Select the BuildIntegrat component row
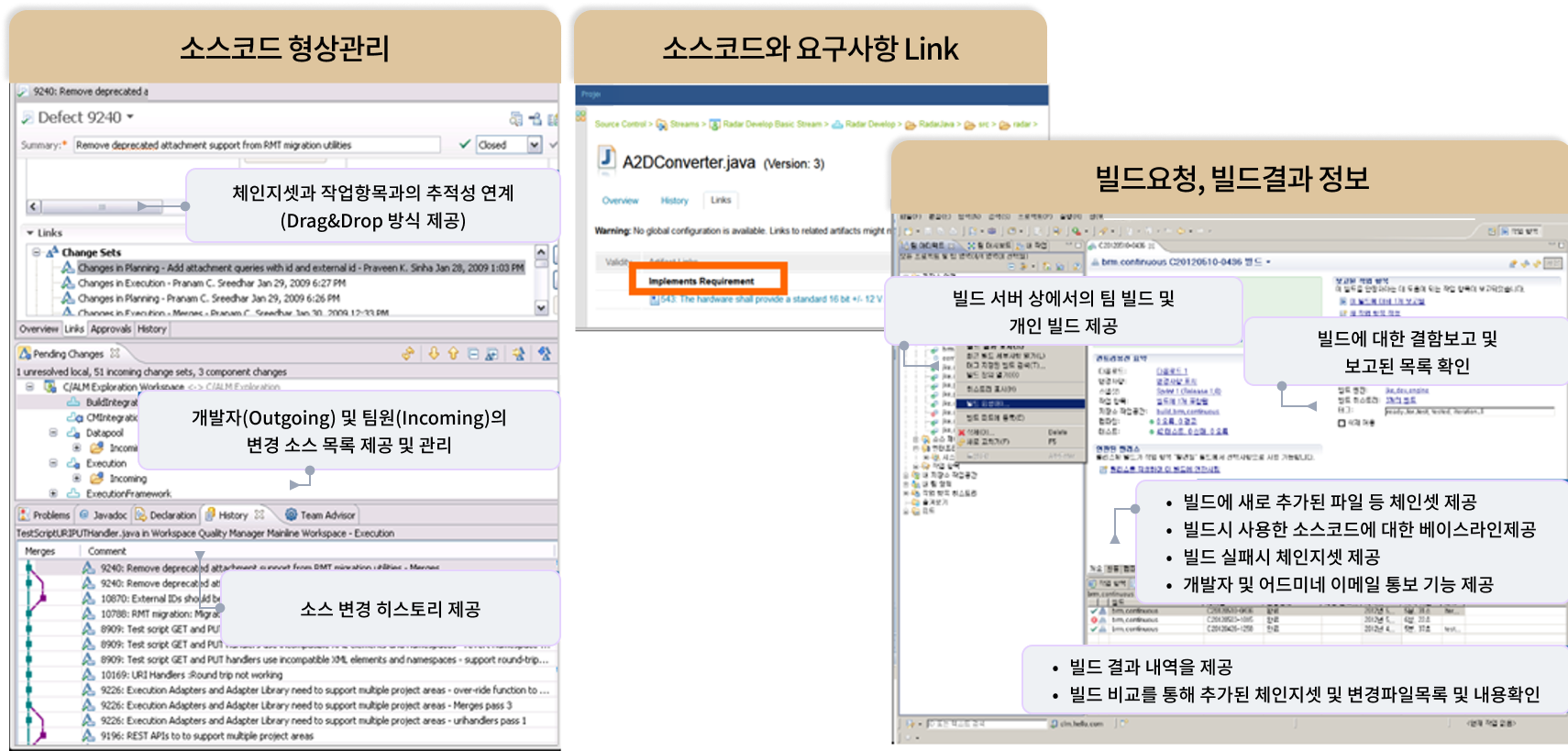 103,402
